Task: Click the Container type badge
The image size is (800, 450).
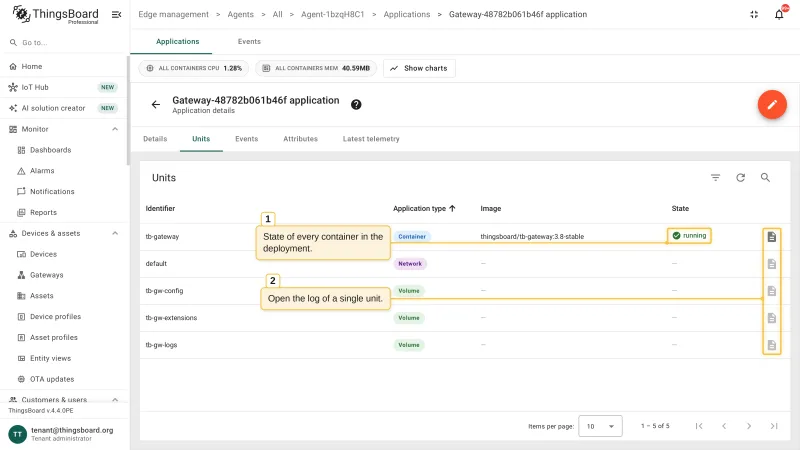Action: [x=412, y=237]
